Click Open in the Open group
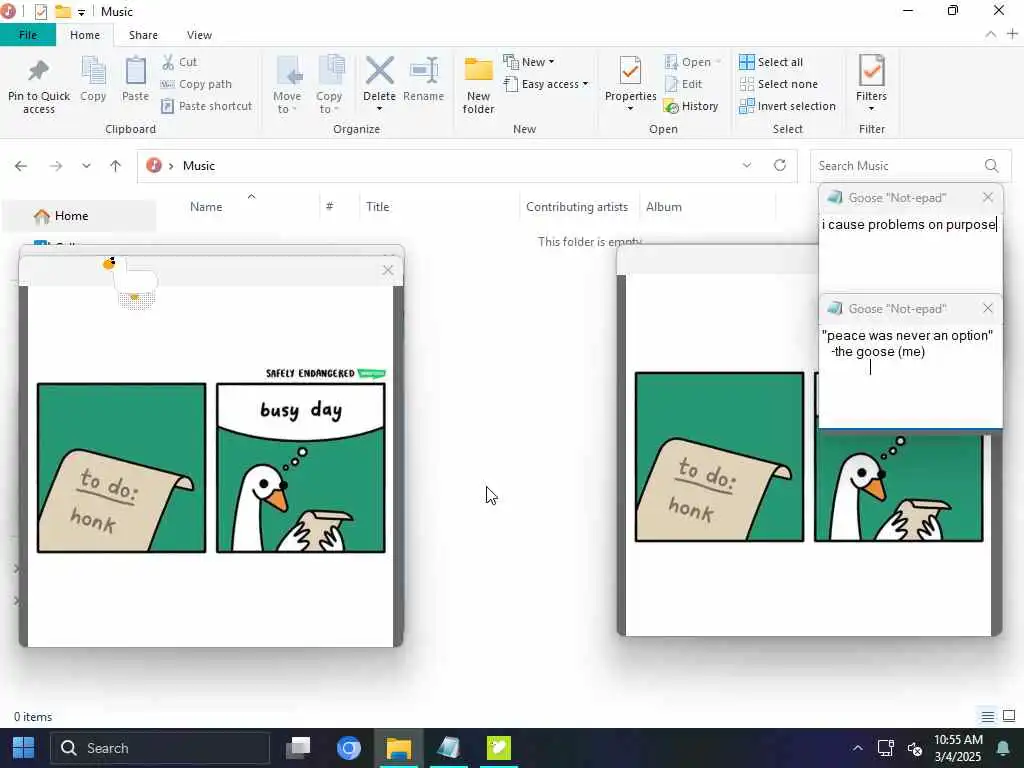The width and height of the screenshot is (1024, 768). click(x=692, y=62)
